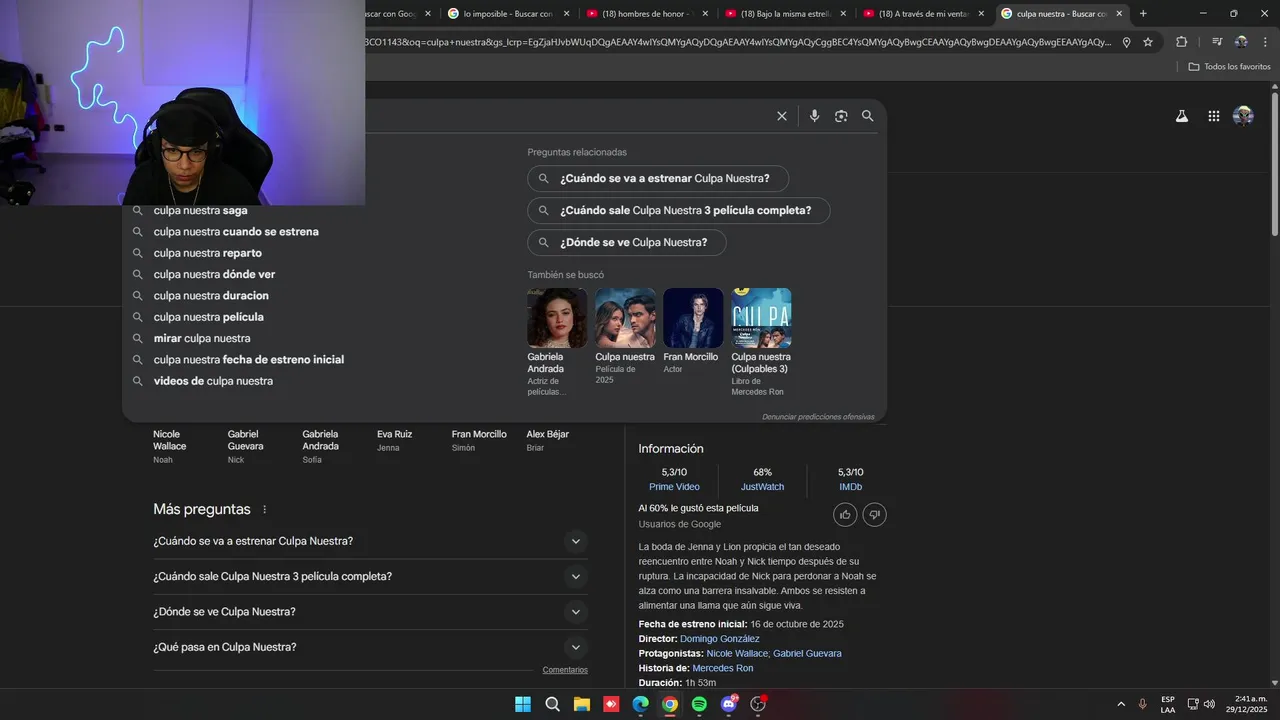The width and height of the screenshot is (1280, 720).
Task: Open Microsoft Edge from taskbar
Action: coord(640,704)
